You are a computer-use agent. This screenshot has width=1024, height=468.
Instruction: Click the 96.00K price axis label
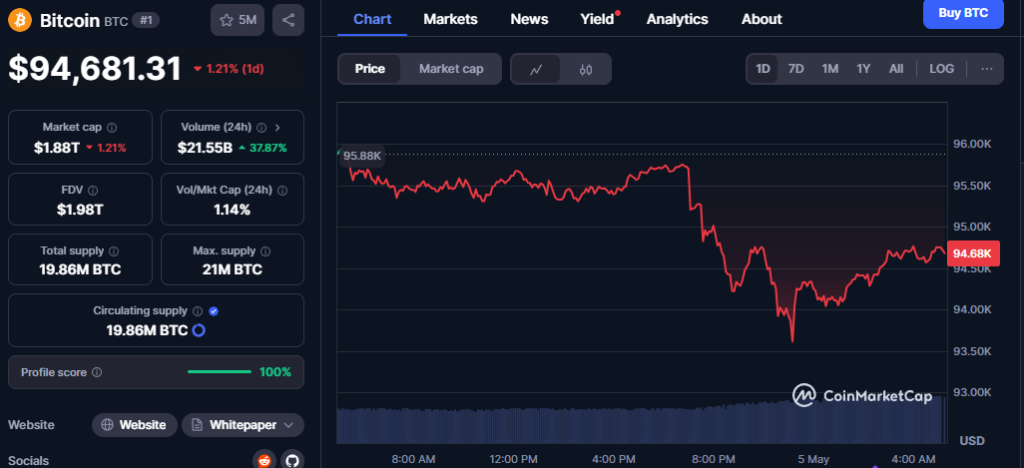[x=972, y=144]
